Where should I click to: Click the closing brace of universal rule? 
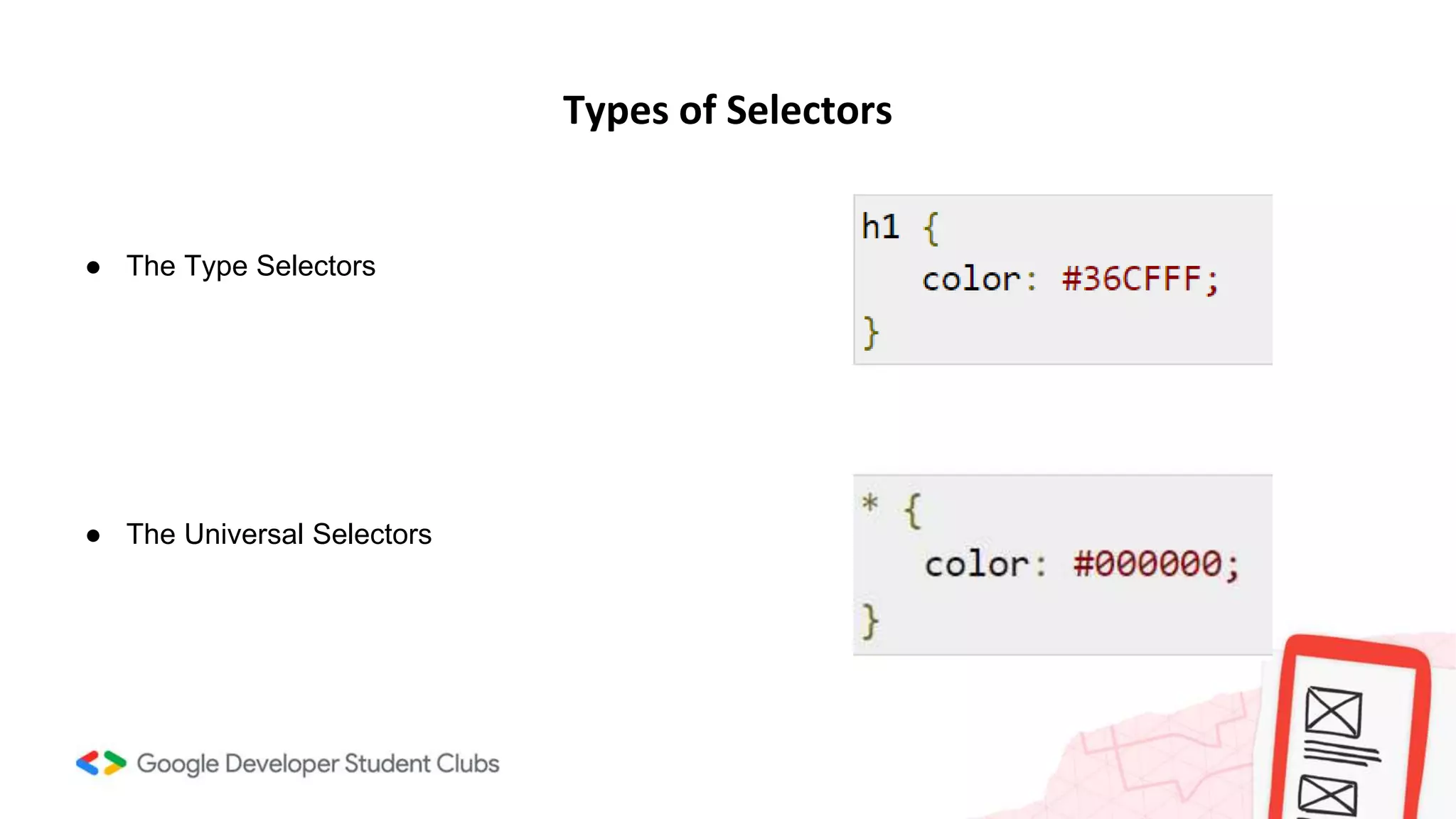[870, 621]
